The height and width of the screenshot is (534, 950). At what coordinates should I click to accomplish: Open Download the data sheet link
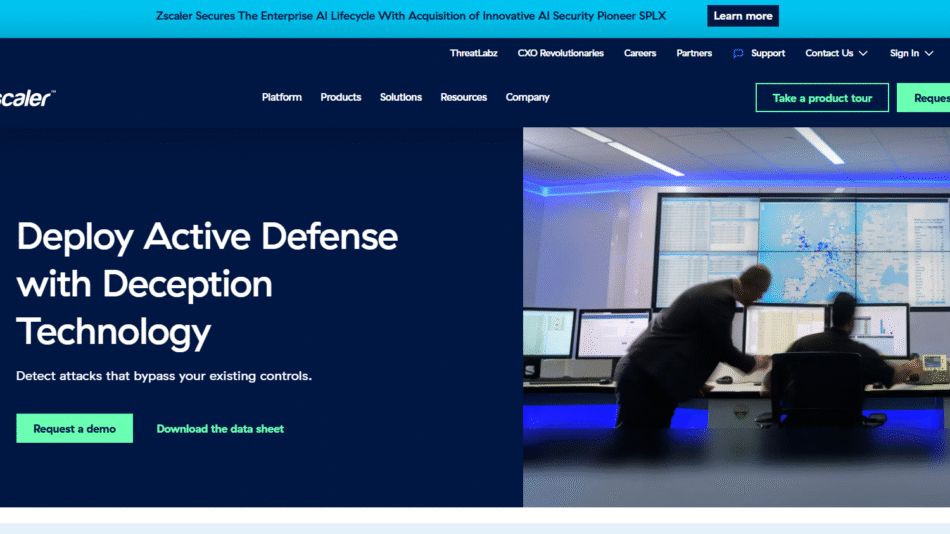point(220,429)
